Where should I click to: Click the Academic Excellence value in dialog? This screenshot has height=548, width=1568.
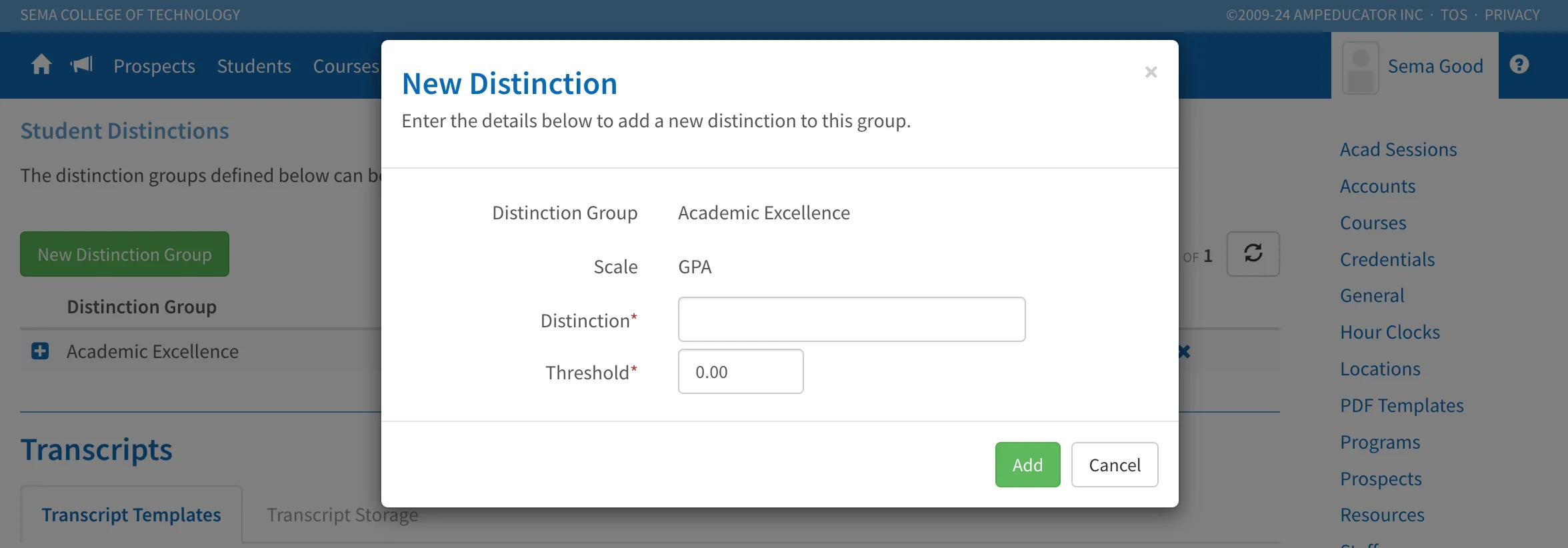[x=764, y=213]
